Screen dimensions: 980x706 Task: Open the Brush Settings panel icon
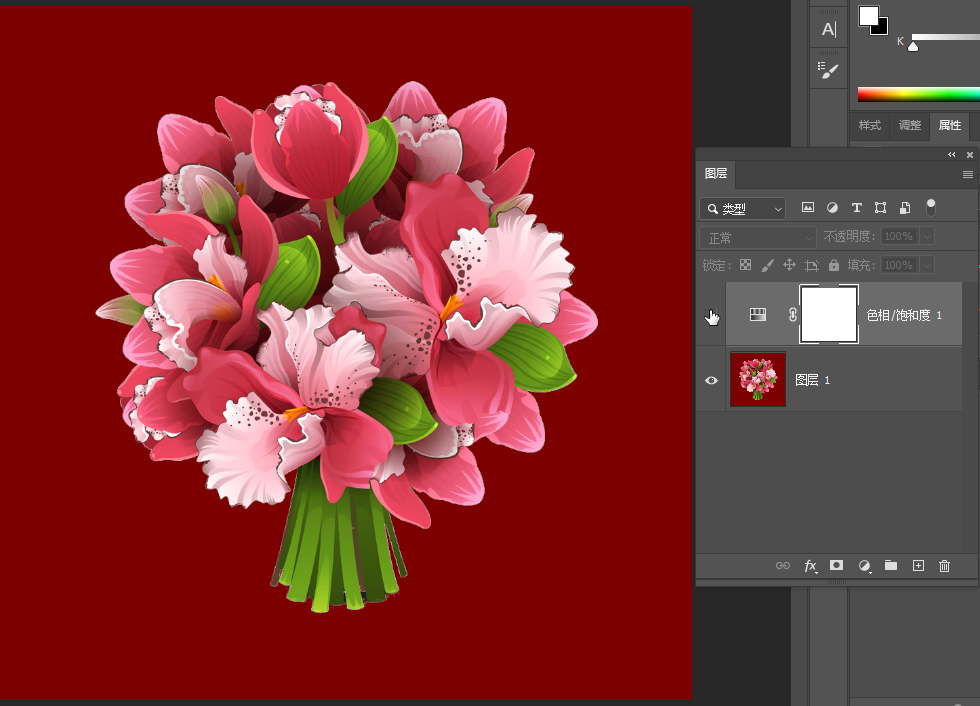coord(829,70)
